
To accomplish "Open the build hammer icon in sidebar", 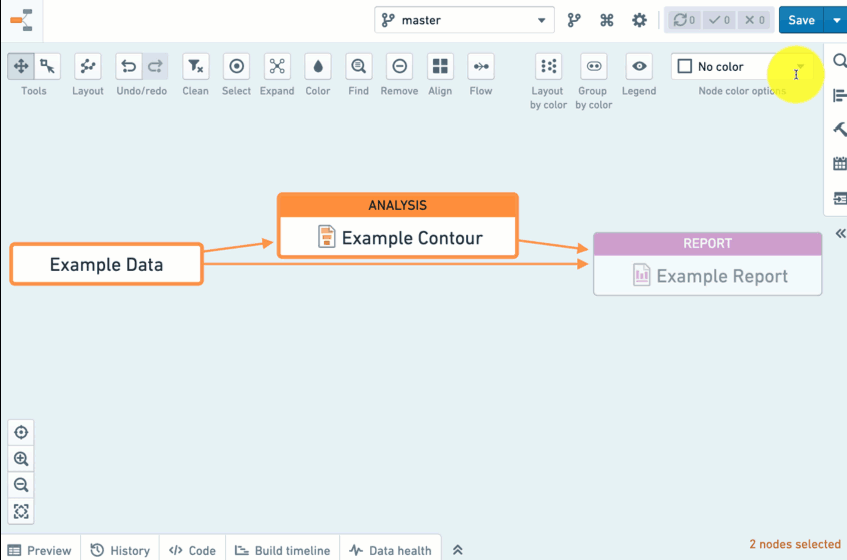I will (x=839, y=129).
